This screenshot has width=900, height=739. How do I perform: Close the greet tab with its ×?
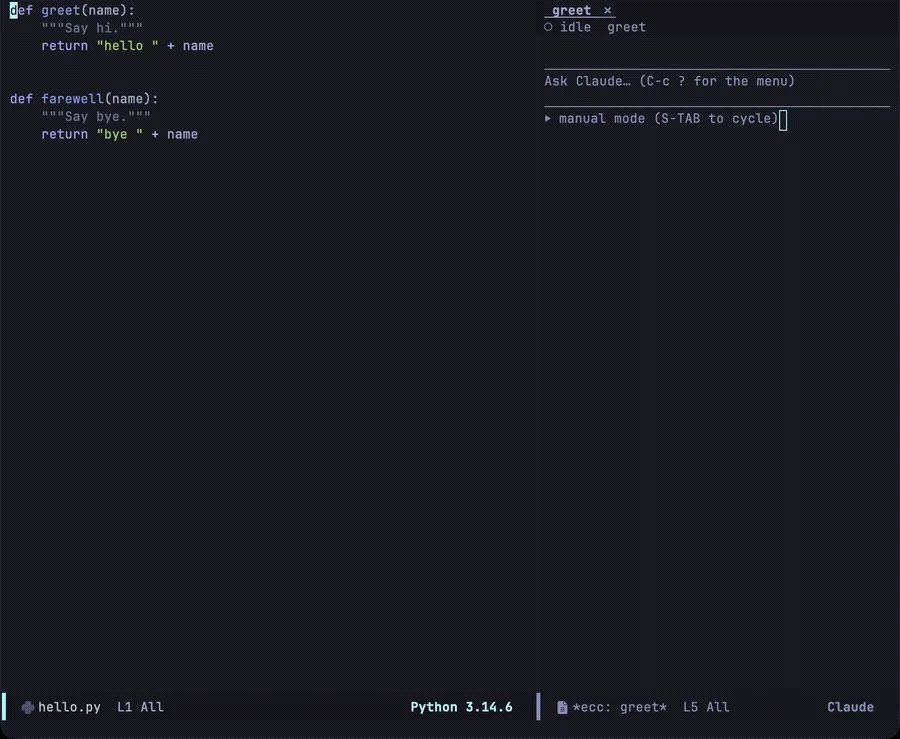pos(607,10)
